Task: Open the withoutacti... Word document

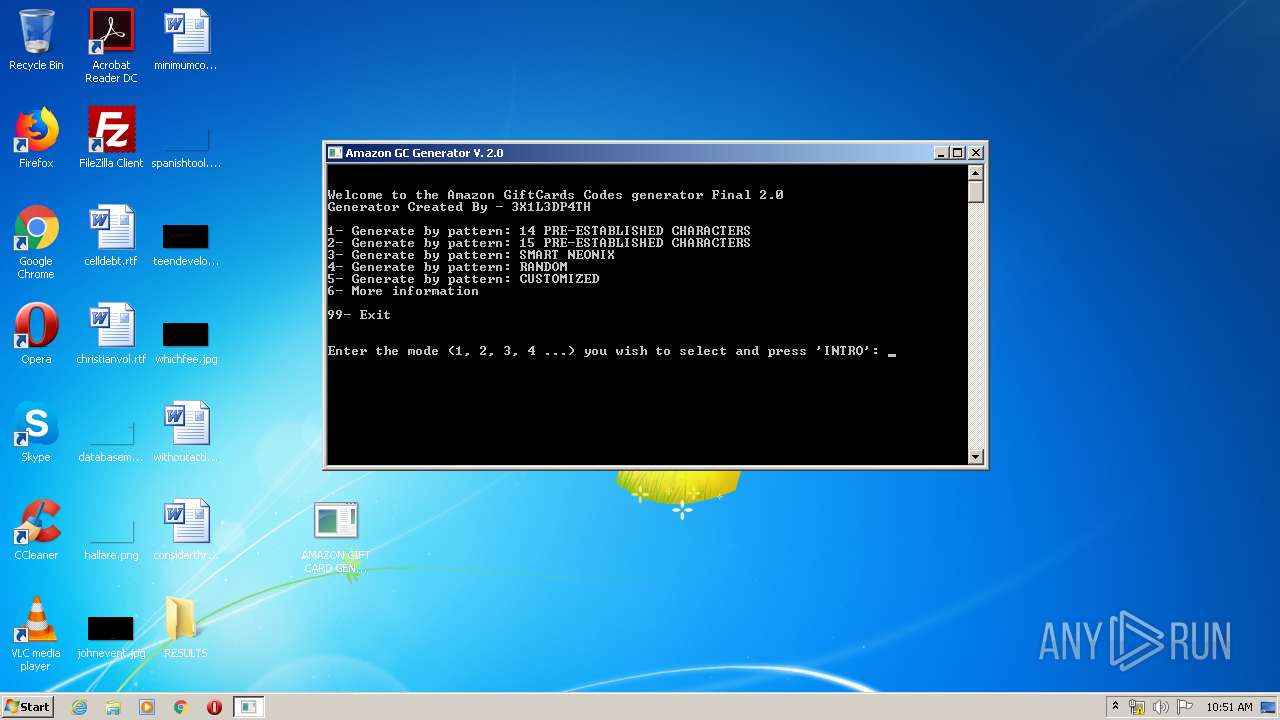Action: [186, 432]
